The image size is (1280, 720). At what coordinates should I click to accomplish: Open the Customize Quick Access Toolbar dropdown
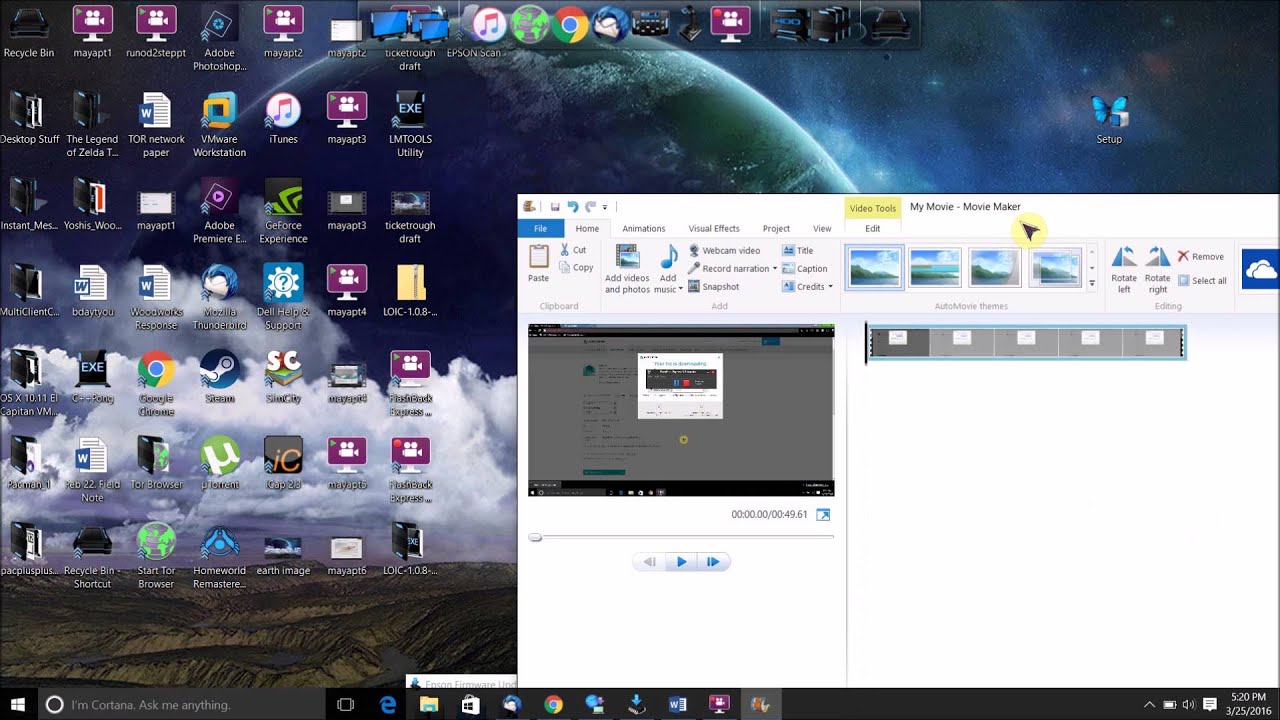[x=605, y=207]
